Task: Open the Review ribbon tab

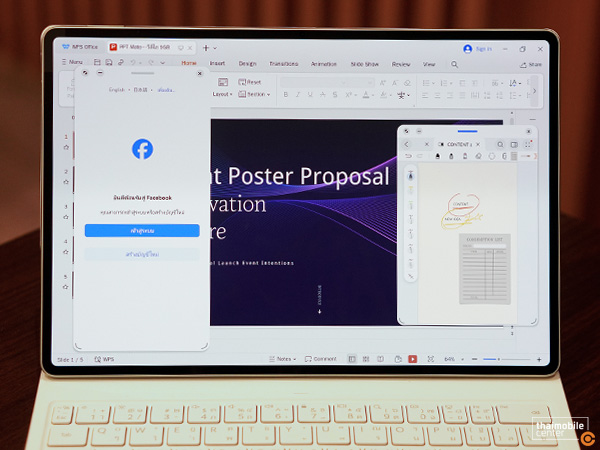Action: point(401,64)
